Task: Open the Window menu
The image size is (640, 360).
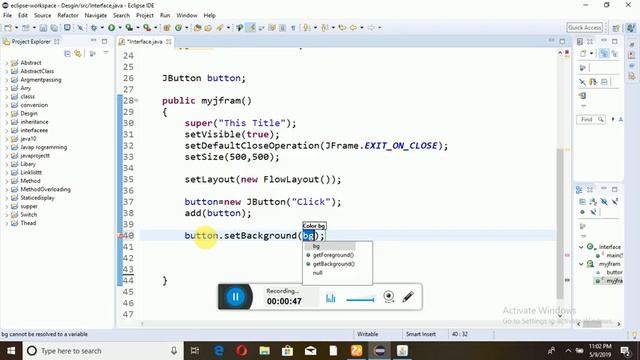Action: click(187, 16)
